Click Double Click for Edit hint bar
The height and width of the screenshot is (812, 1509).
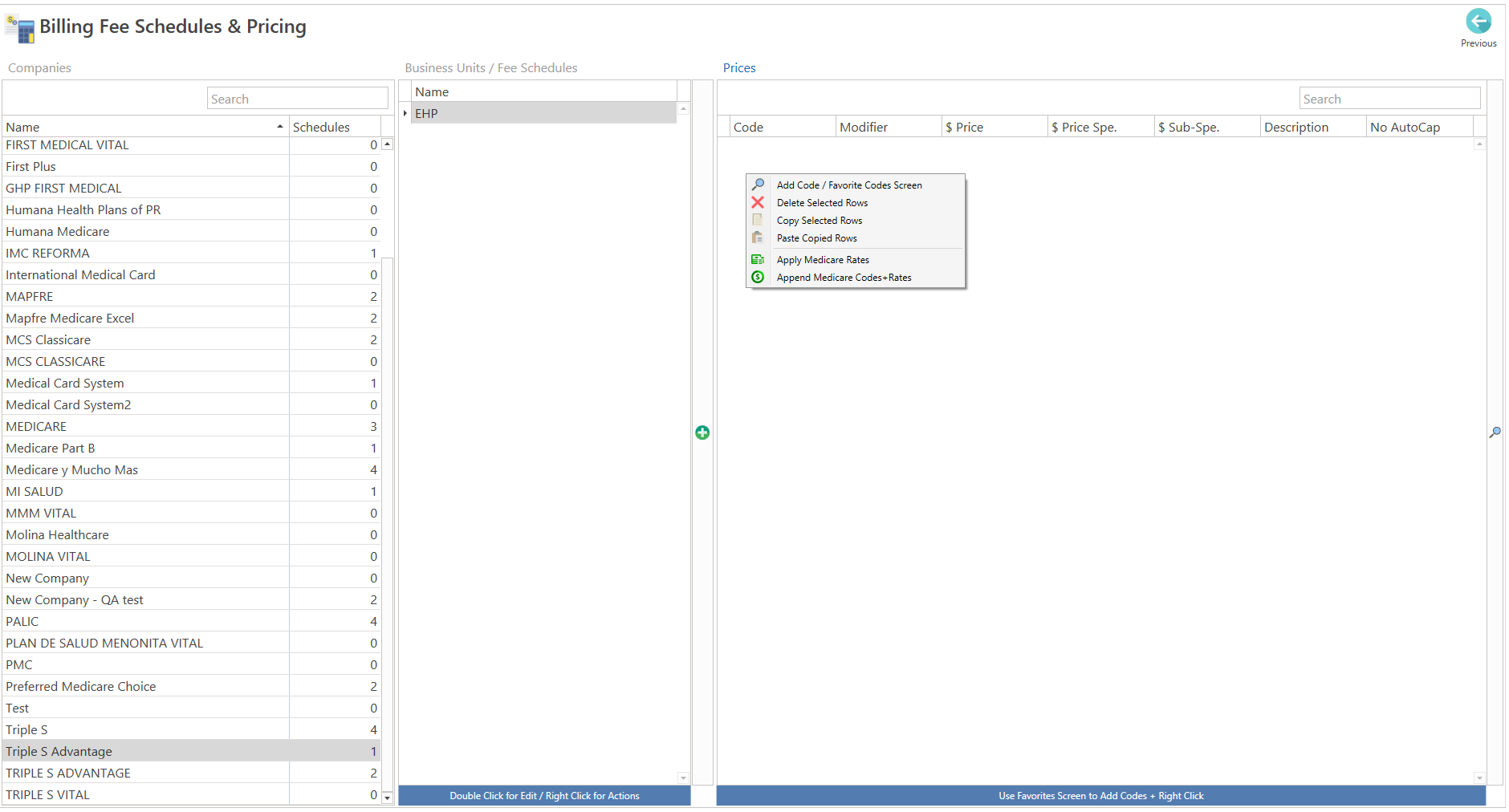[544, 795]
